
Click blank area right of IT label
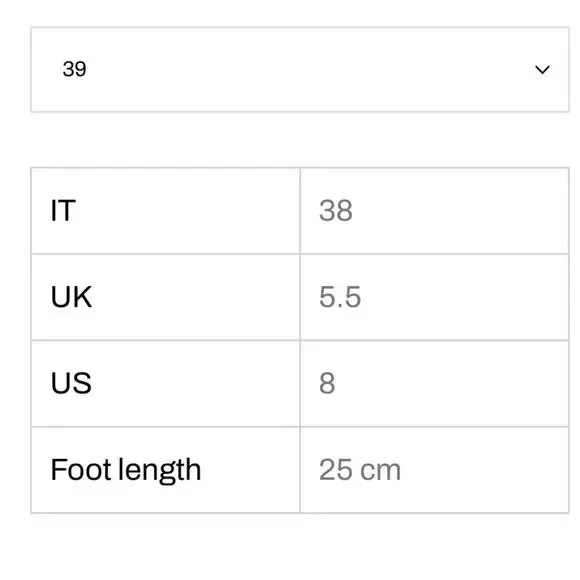point(189,210)
